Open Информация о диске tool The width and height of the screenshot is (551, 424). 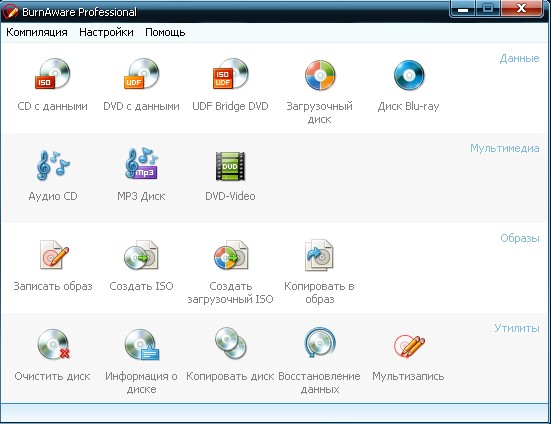(142, 345)
